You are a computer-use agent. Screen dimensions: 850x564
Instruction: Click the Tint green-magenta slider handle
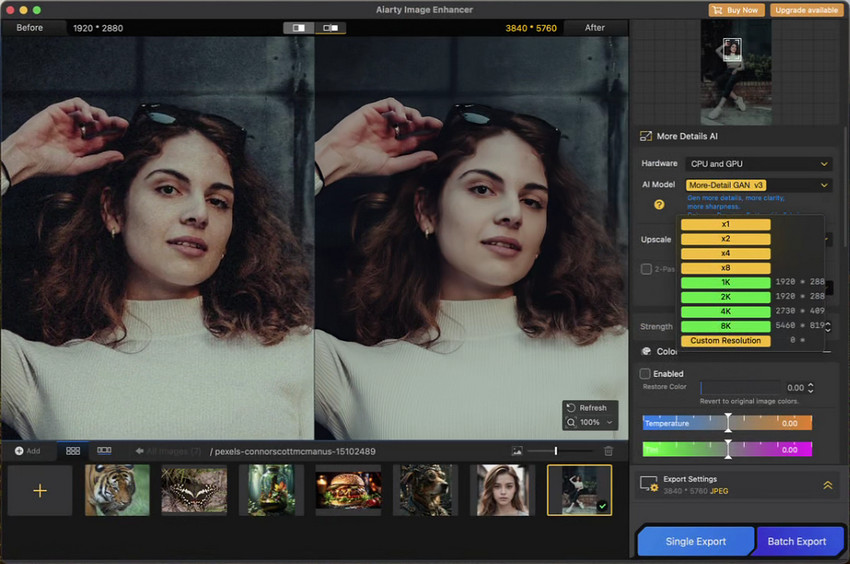pos(728,449)
